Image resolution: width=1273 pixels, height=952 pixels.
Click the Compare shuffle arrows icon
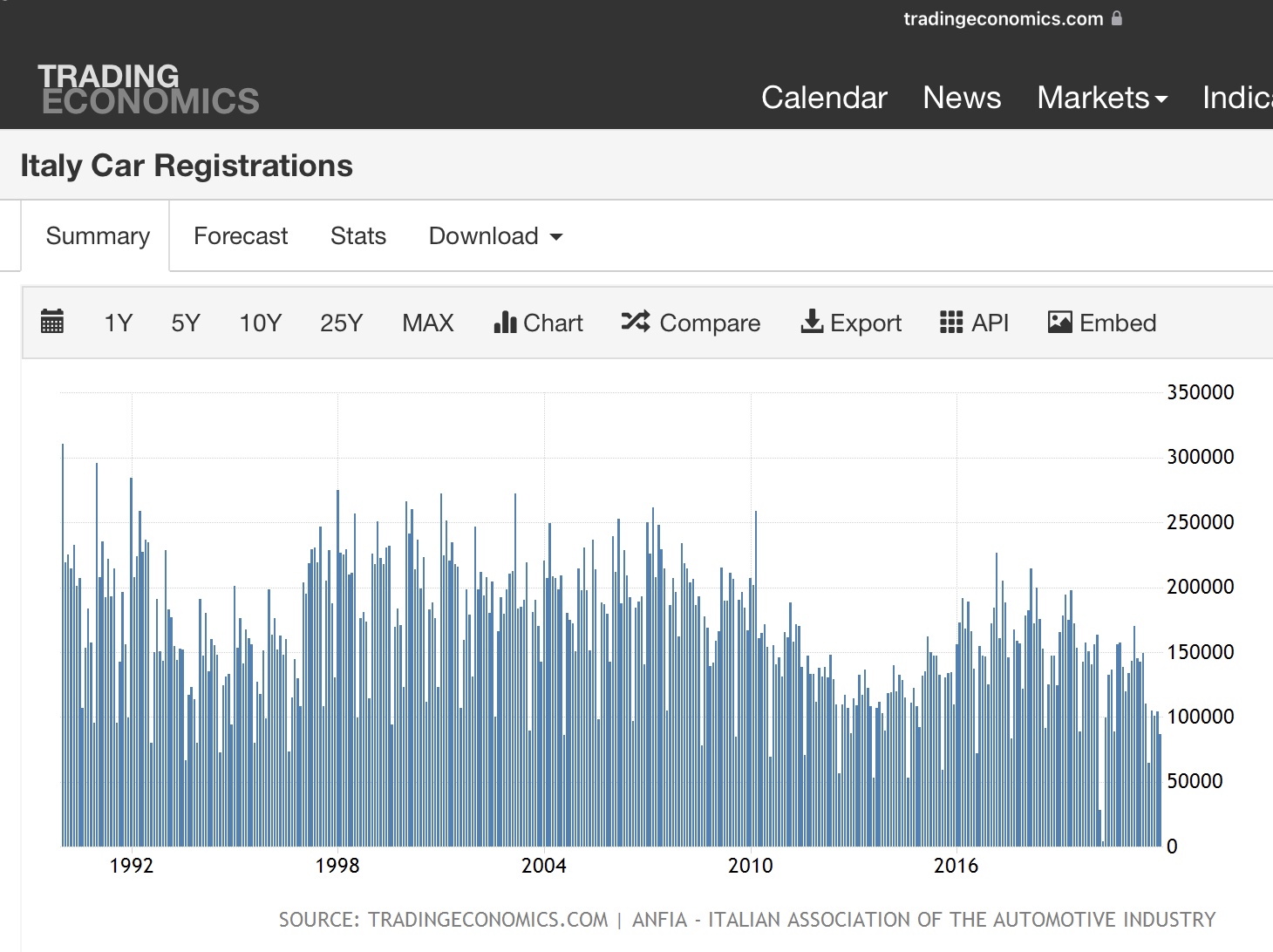(636, 321)
